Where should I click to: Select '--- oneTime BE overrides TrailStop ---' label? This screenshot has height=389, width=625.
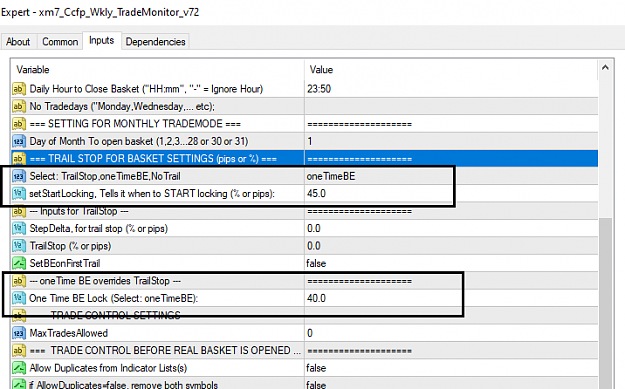point(105,281)
